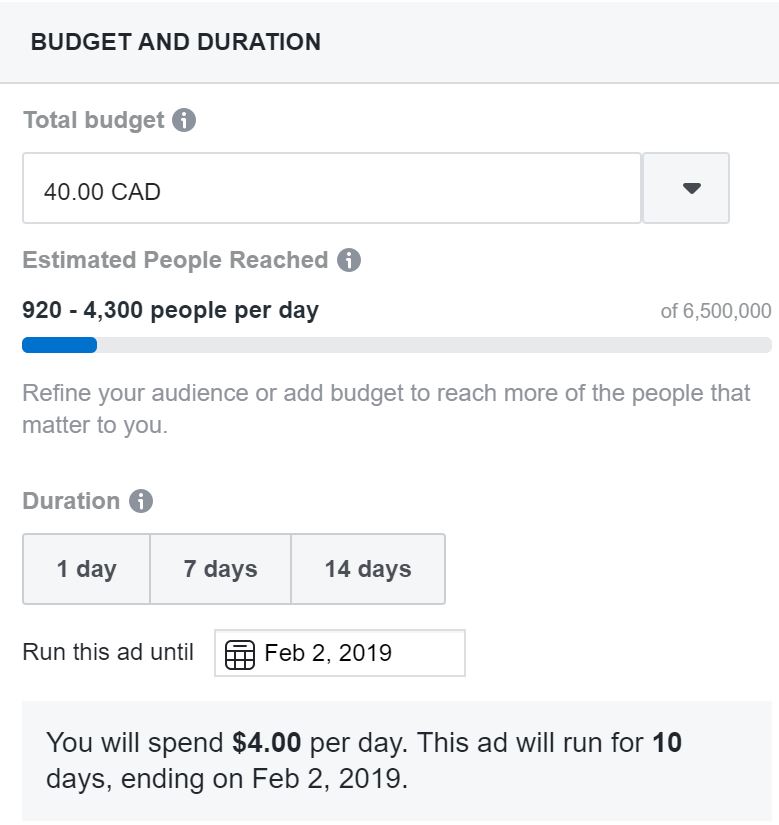Focus the 40.00 CAD budget field
The height and width of the screenshot is (825, 779).
[x=331, y=188]
